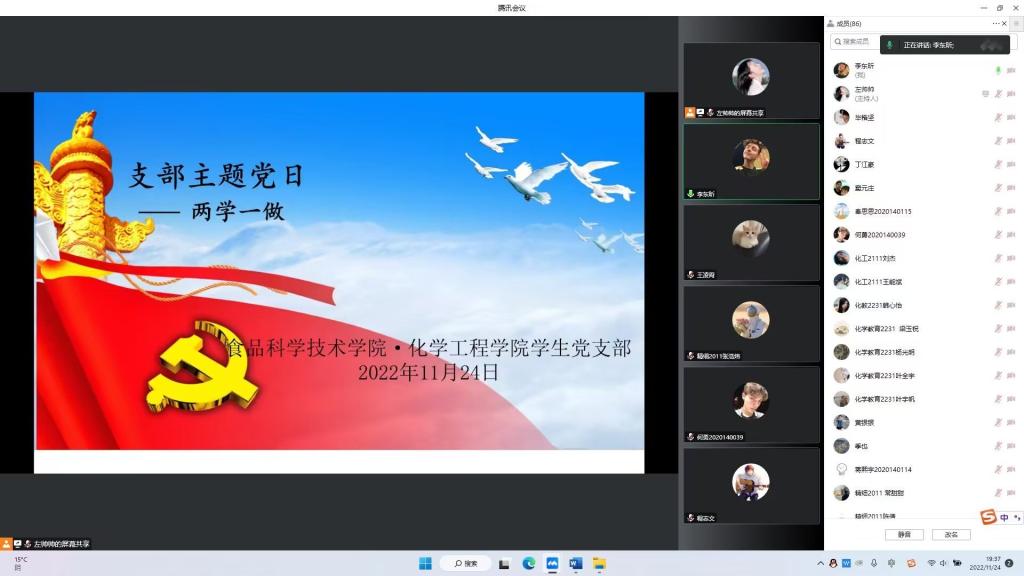Image resolution: width=1024 pixels, height=576 pixels.
Task: Click the Sogou input method S icon
Action: (x=988, y=517)
